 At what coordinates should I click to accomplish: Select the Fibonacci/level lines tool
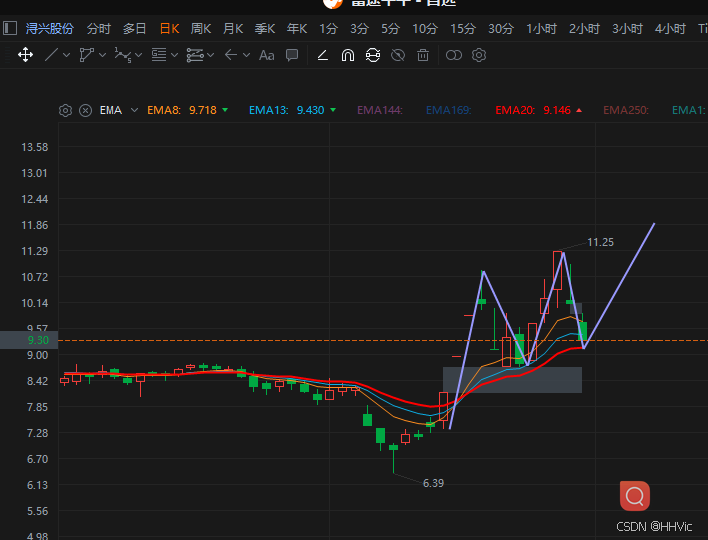158,55
